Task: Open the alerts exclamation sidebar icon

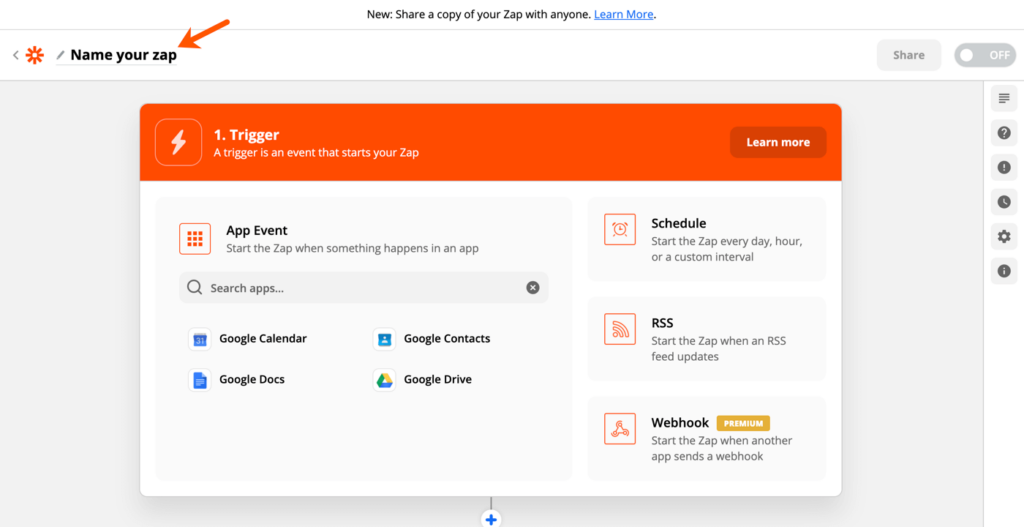Action: pos(1004,168)
